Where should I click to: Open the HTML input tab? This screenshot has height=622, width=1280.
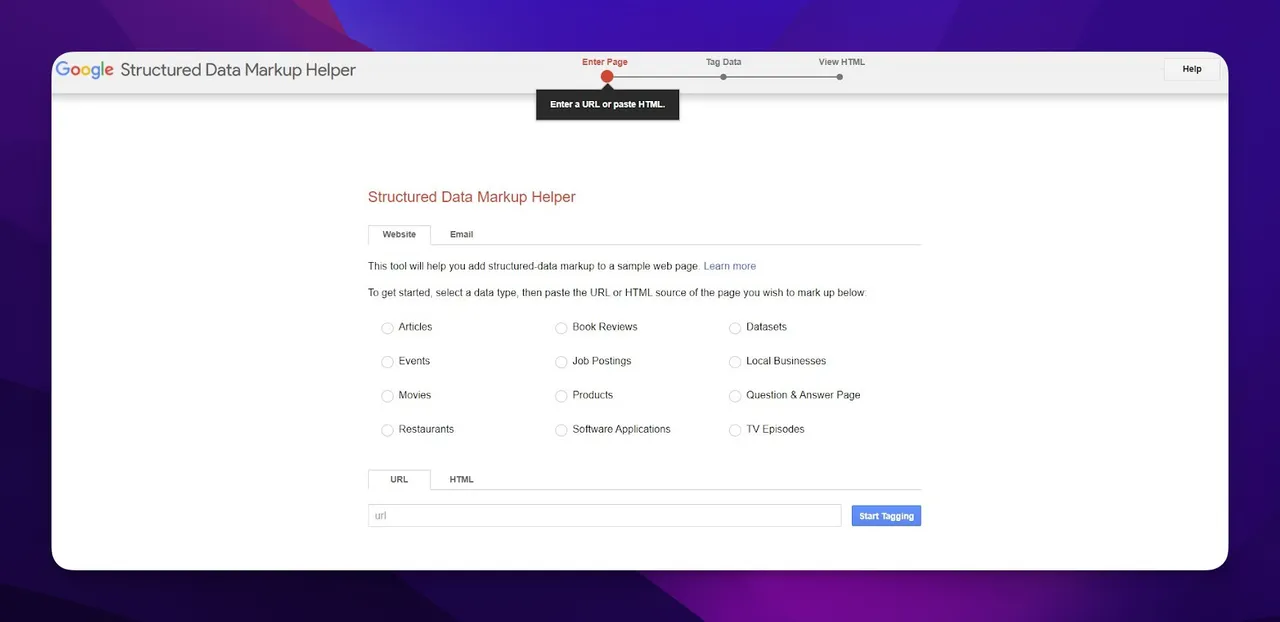point(461,479)
